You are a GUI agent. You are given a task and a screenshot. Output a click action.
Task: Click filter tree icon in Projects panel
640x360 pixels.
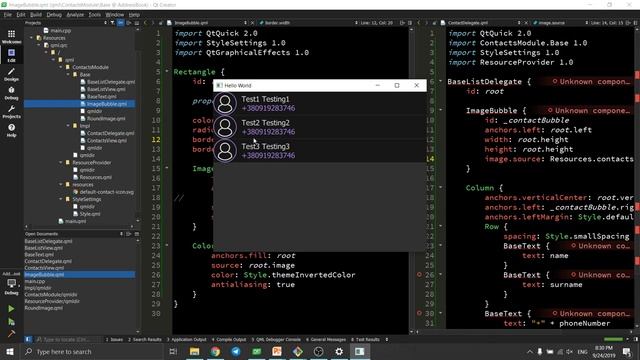pyautogui.click(x=112, y=23)
